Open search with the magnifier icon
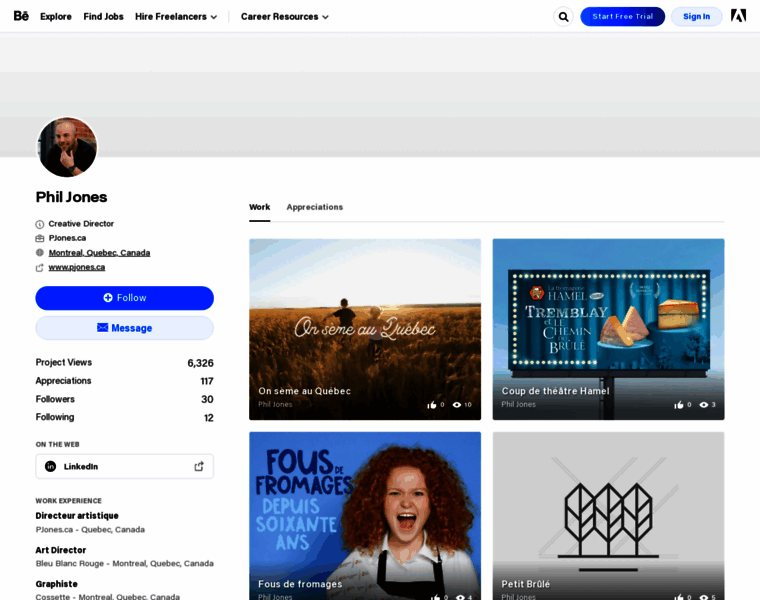This screenshot has width=760, height=600. click(563, 17)
